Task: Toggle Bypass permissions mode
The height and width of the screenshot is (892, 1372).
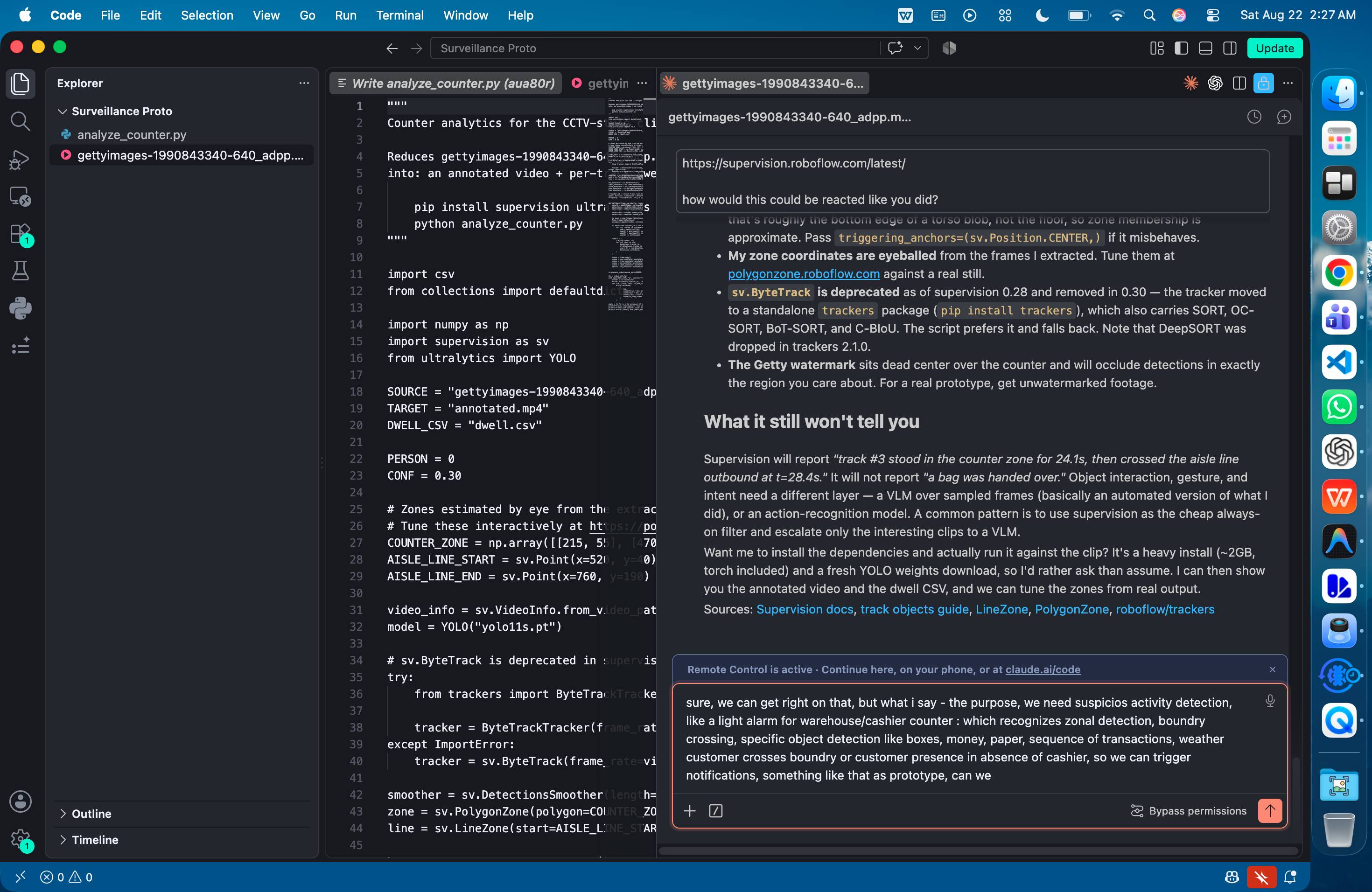Action: tap(1189, 811)
